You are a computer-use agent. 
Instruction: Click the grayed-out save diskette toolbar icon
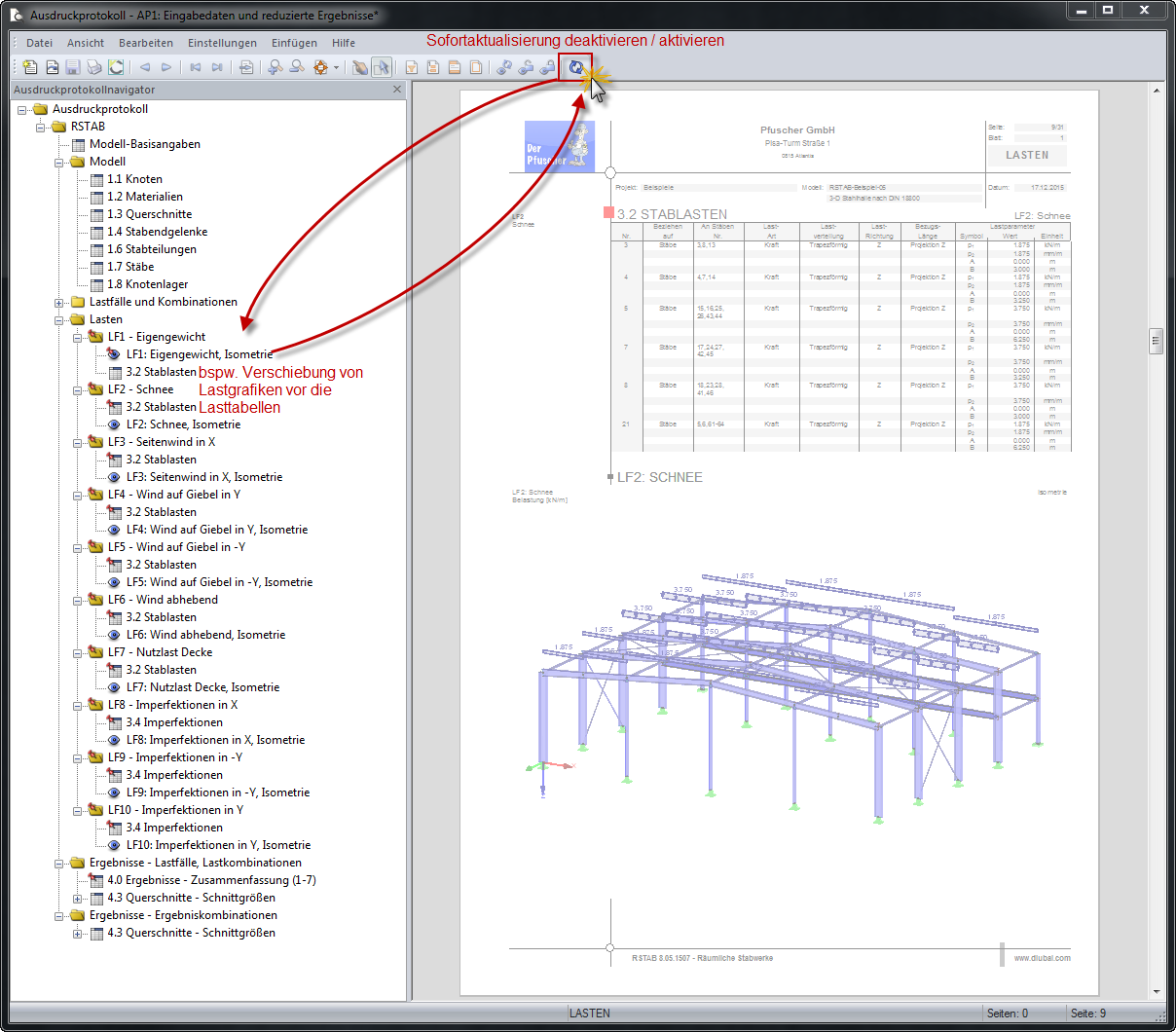[x=73, y=67]
